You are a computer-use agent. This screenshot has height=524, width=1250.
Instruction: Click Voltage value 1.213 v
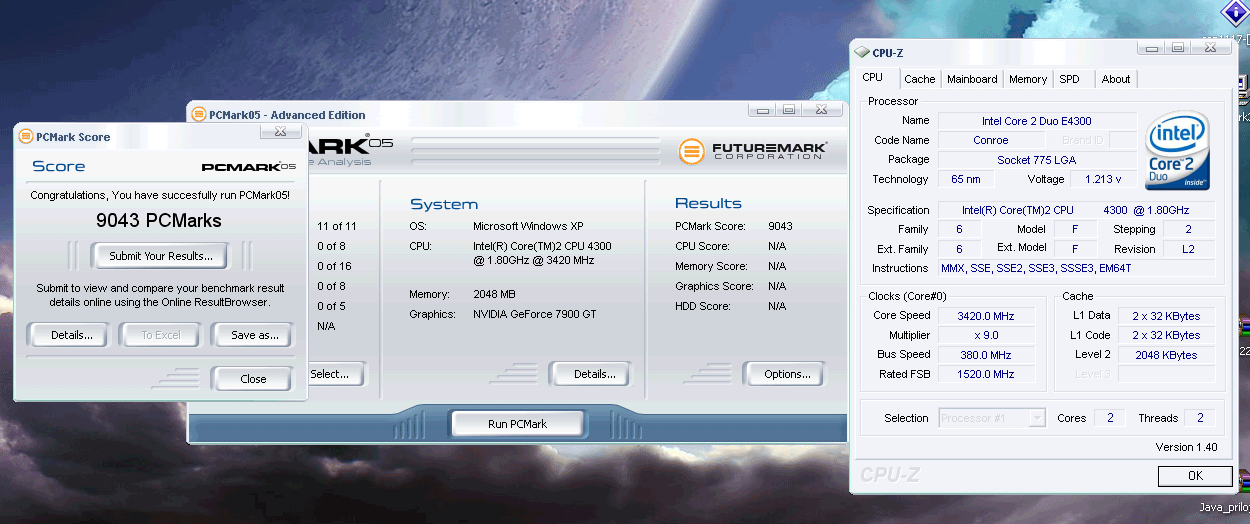point(1103,180)
